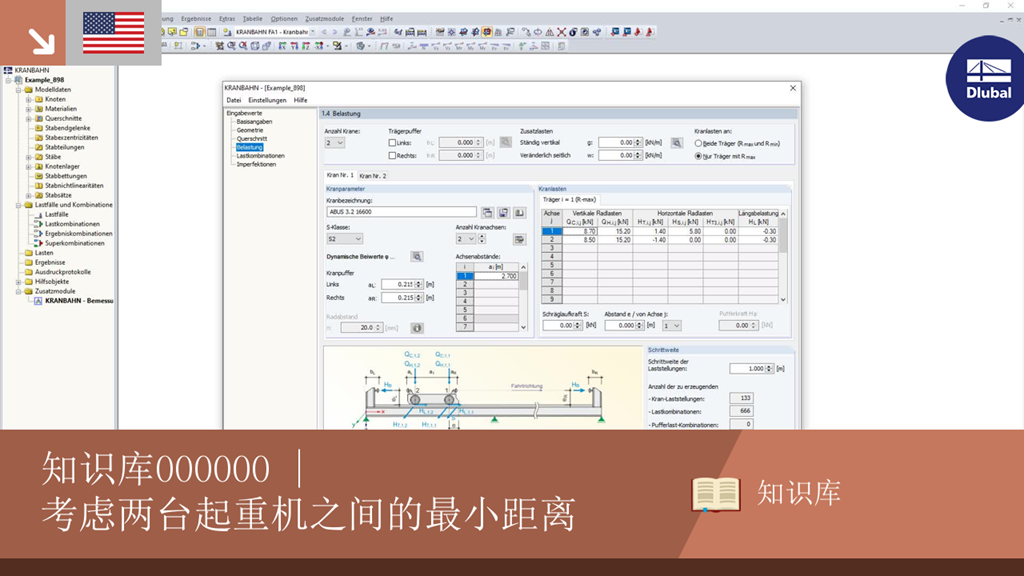Open crane library icon beside Kranbezeichnung field
This screenshot has width=1024, height=576.
point(487,213)
